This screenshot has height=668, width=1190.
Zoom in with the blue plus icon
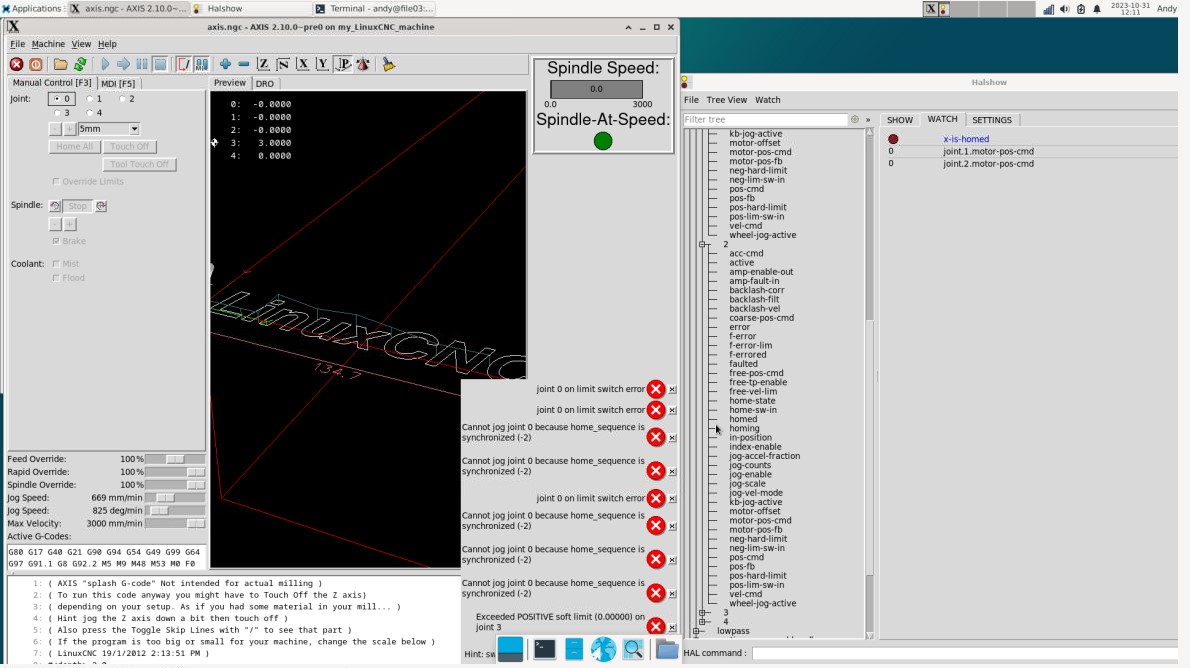[x=225, y=65]
